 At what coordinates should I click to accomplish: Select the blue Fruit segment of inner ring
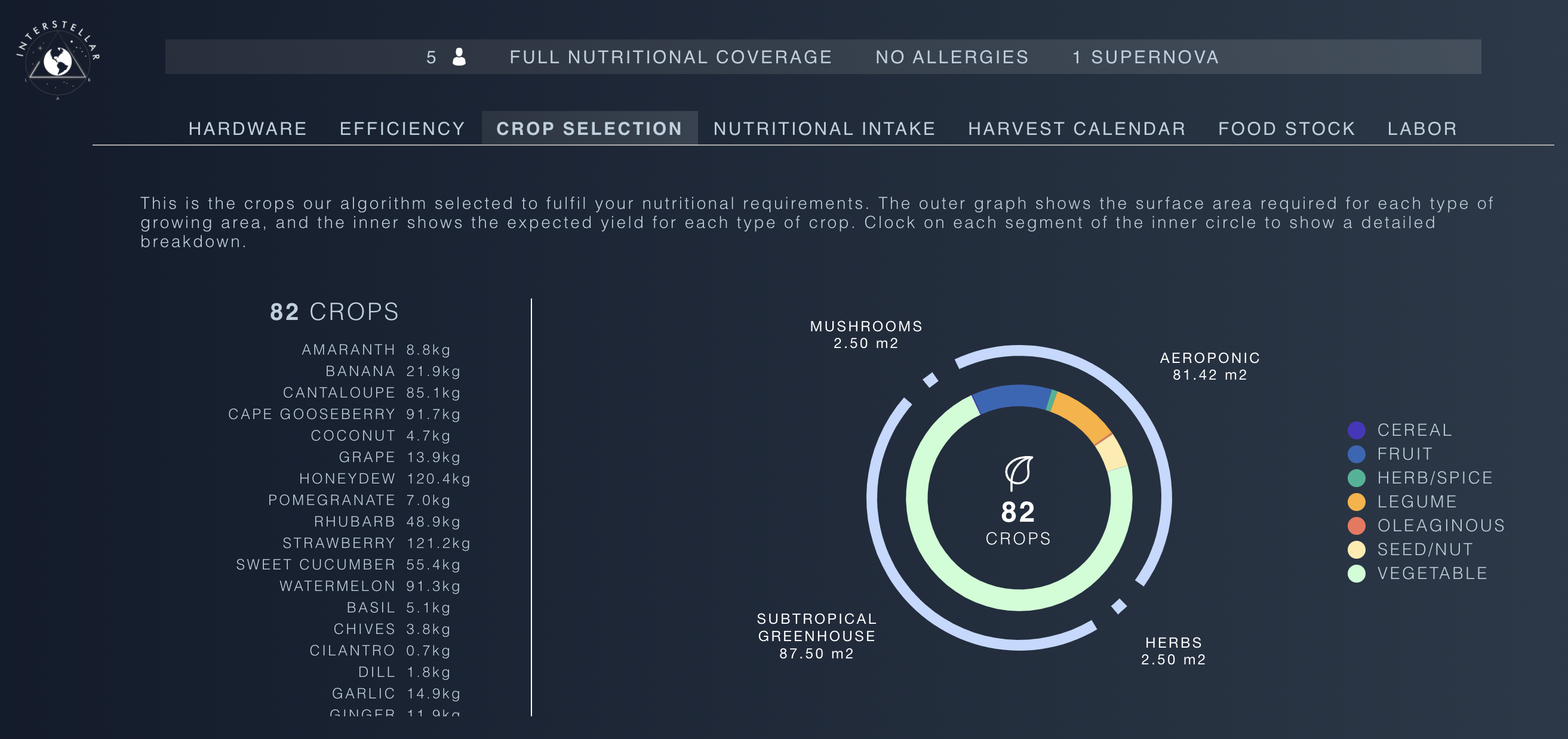pos(1010,396)
